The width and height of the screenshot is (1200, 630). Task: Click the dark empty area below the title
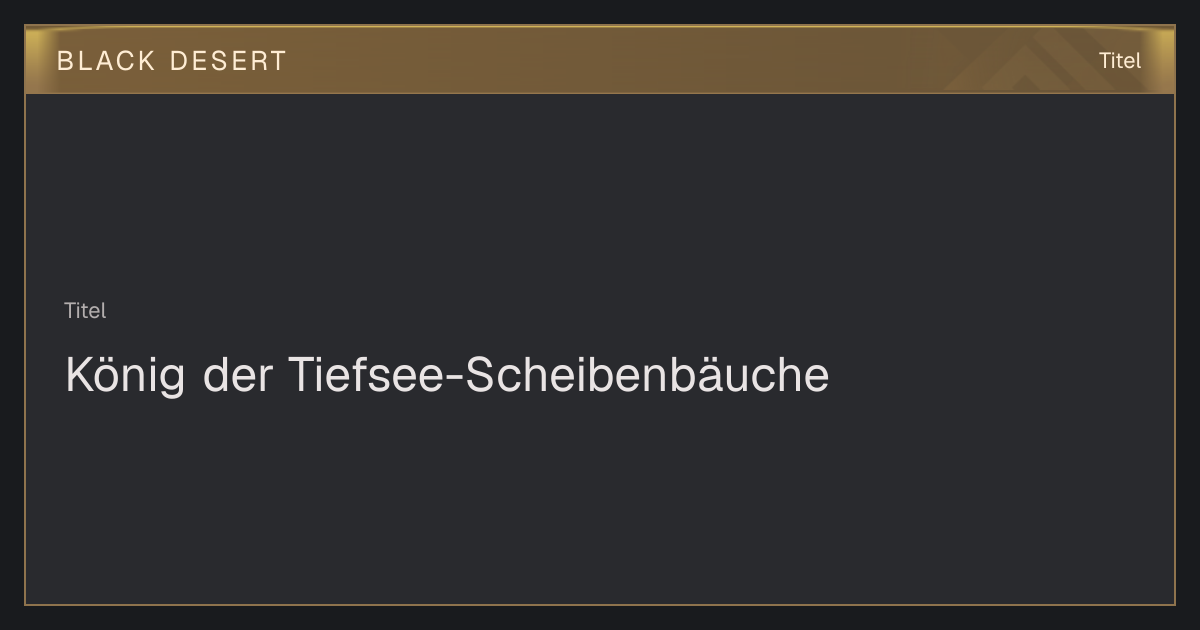pos(600,500)
